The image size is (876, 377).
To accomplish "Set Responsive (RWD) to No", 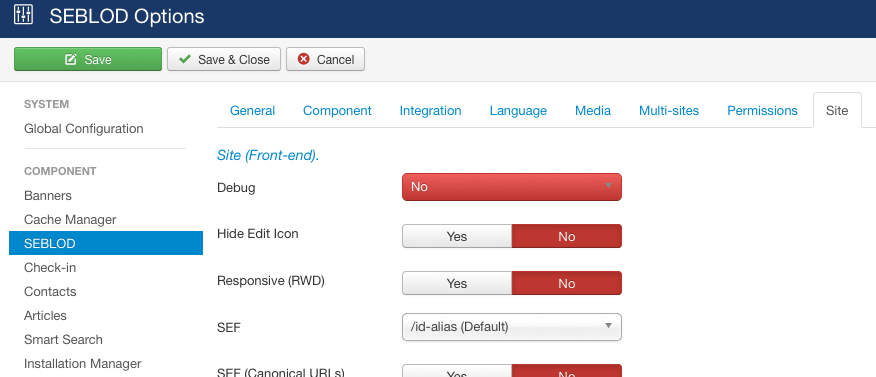I will point(566,283).
